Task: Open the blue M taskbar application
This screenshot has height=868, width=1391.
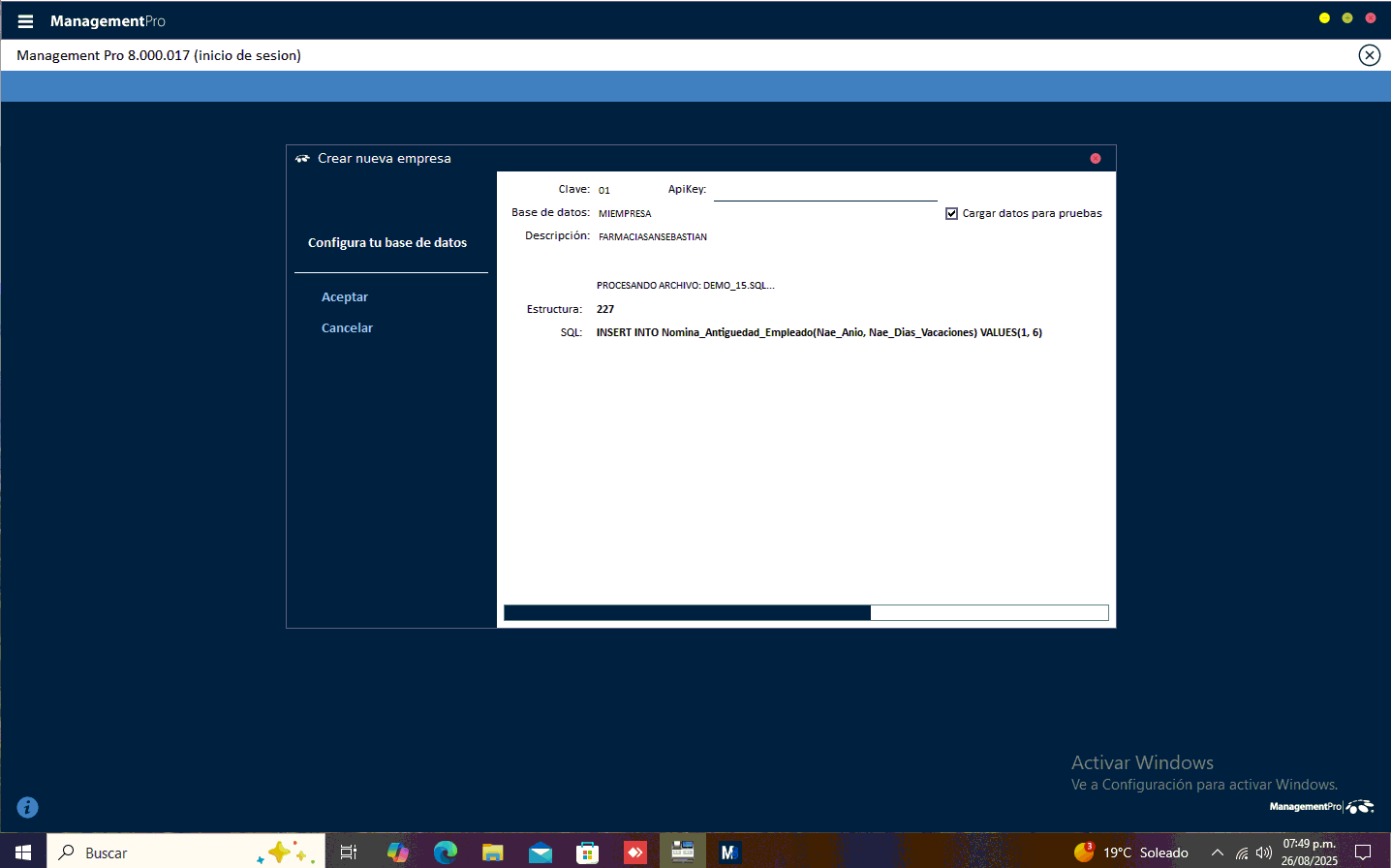Action: (x=729, y=852)
